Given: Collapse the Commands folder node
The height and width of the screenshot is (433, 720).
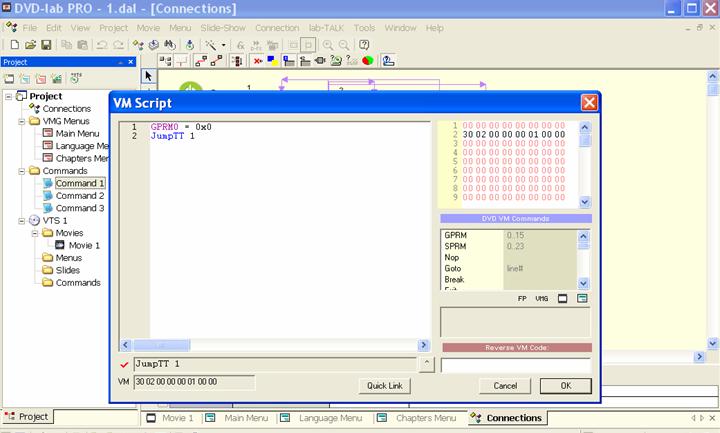Looking at the screenshot, I should [x=22, y=171].
